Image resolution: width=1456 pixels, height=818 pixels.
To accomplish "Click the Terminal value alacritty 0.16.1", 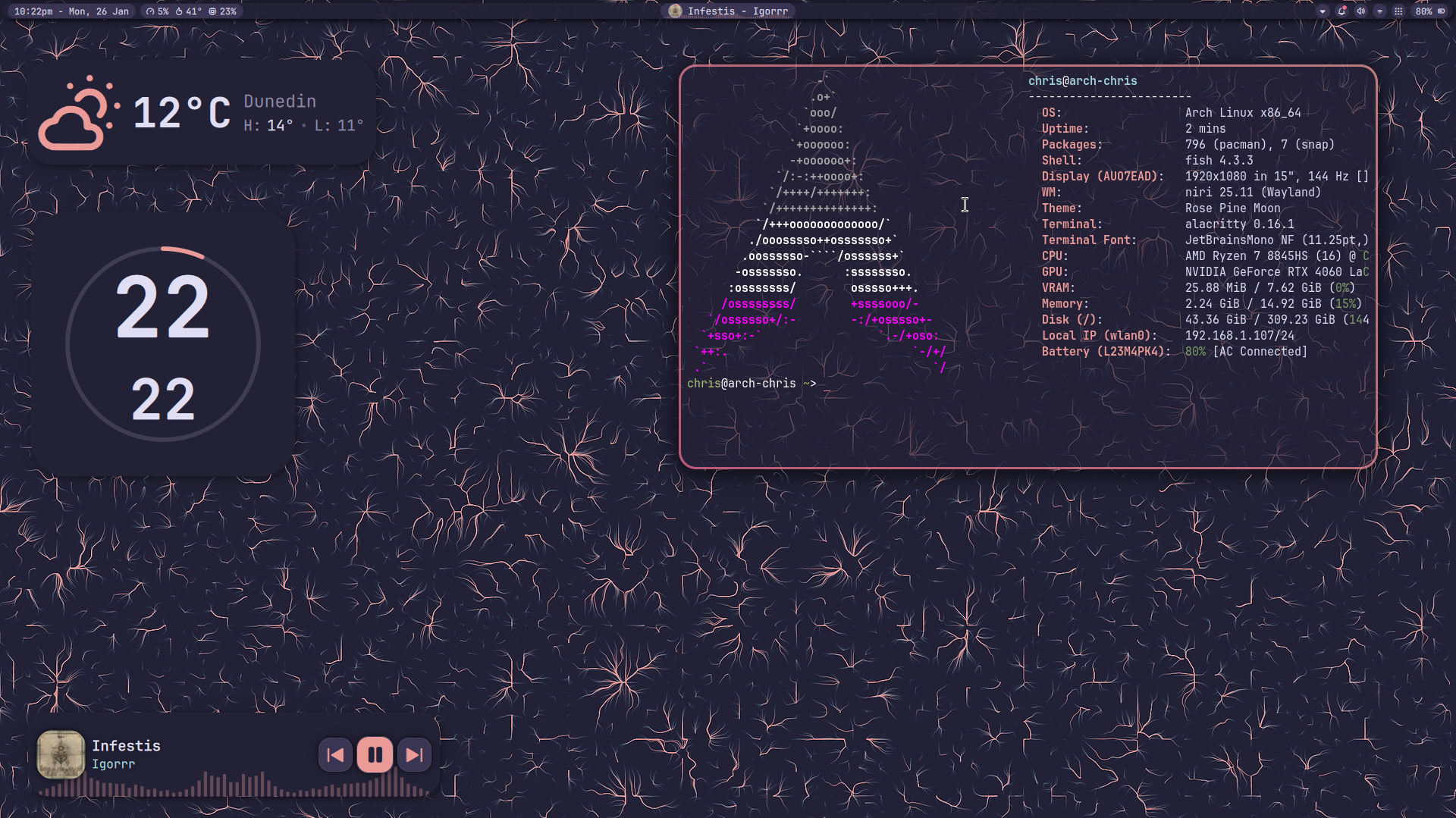I will pos(1240,224).
